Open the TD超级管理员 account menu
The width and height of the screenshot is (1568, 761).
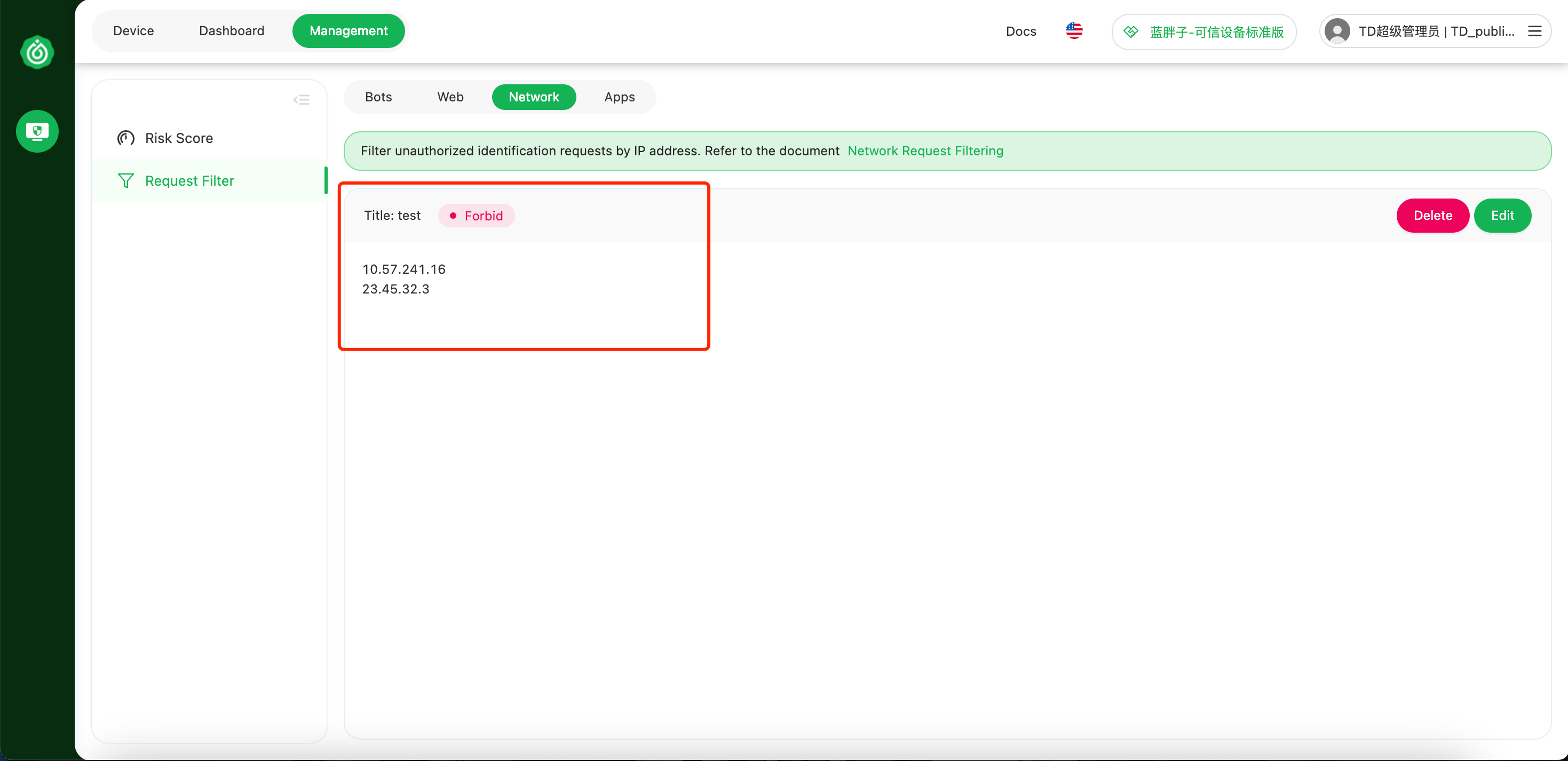pos(1435,31)
